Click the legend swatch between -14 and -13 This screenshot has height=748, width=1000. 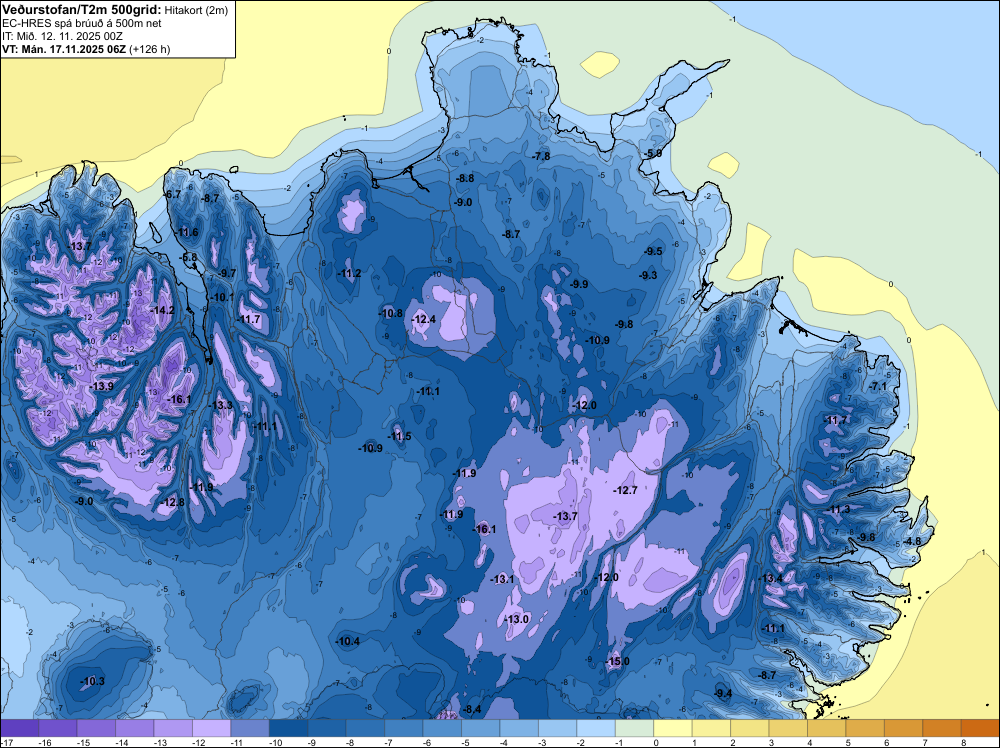point(135,728)
